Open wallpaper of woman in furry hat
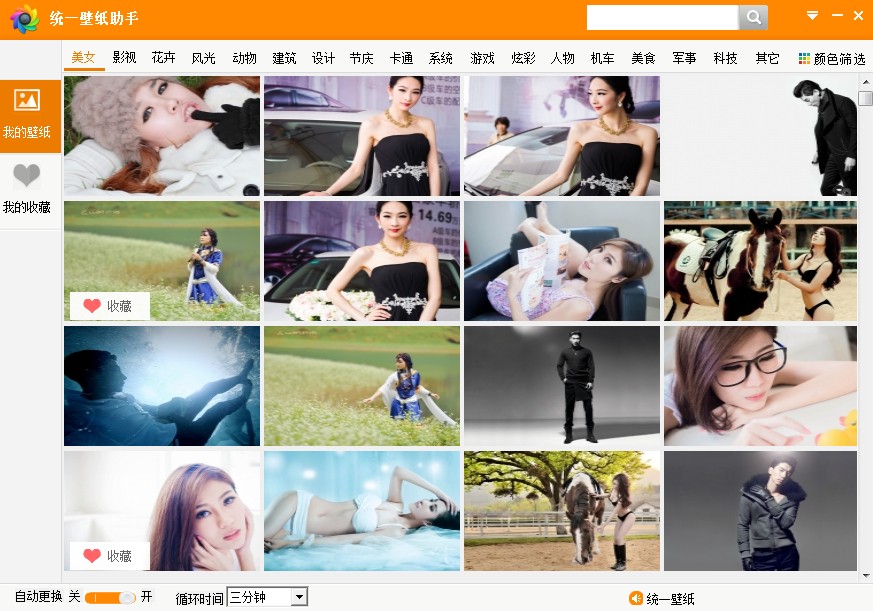 tap(162, 136)
